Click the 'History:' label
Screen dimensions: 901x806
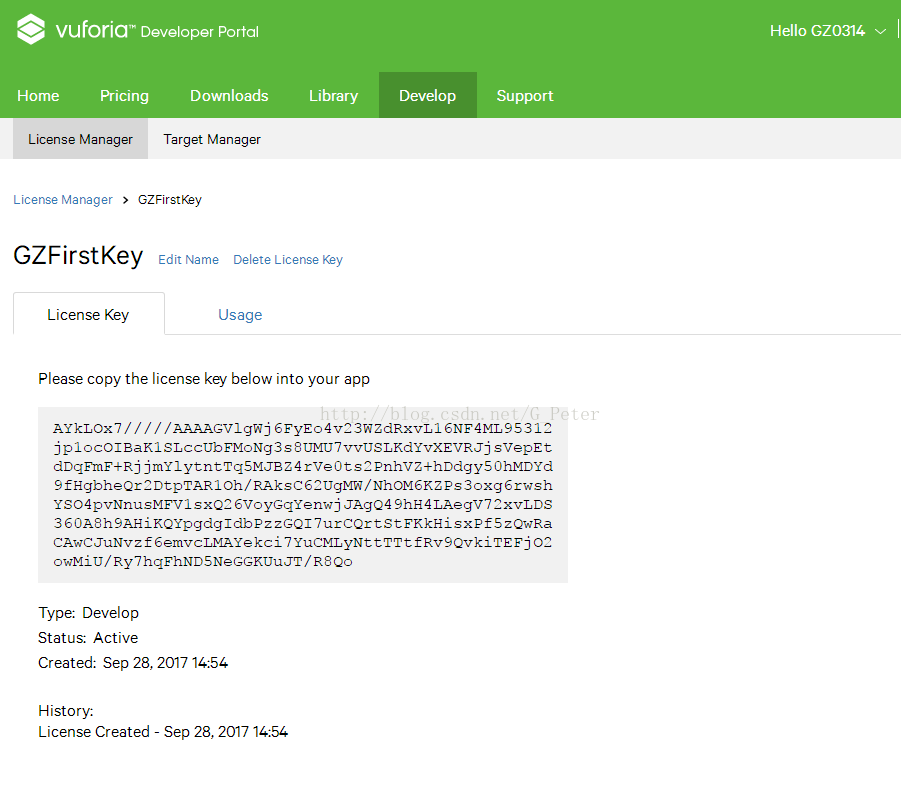point(66,711)
